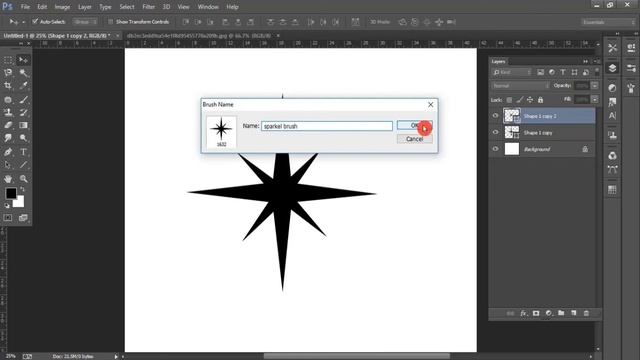Enable Show Transform Controls checkbox
Viewport: 640px width, 360px height.
pos(110,22)
